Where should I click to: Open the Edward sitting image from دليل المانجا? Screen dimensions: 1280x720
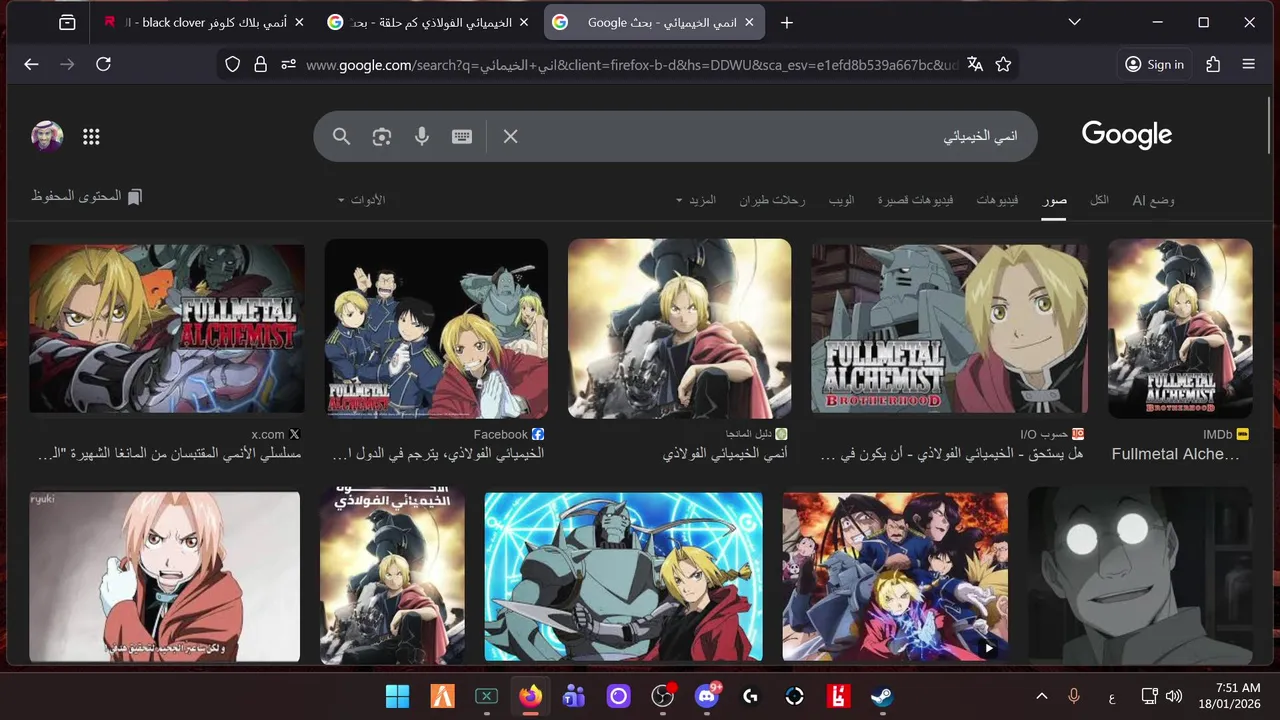click(x=679, y=328)
